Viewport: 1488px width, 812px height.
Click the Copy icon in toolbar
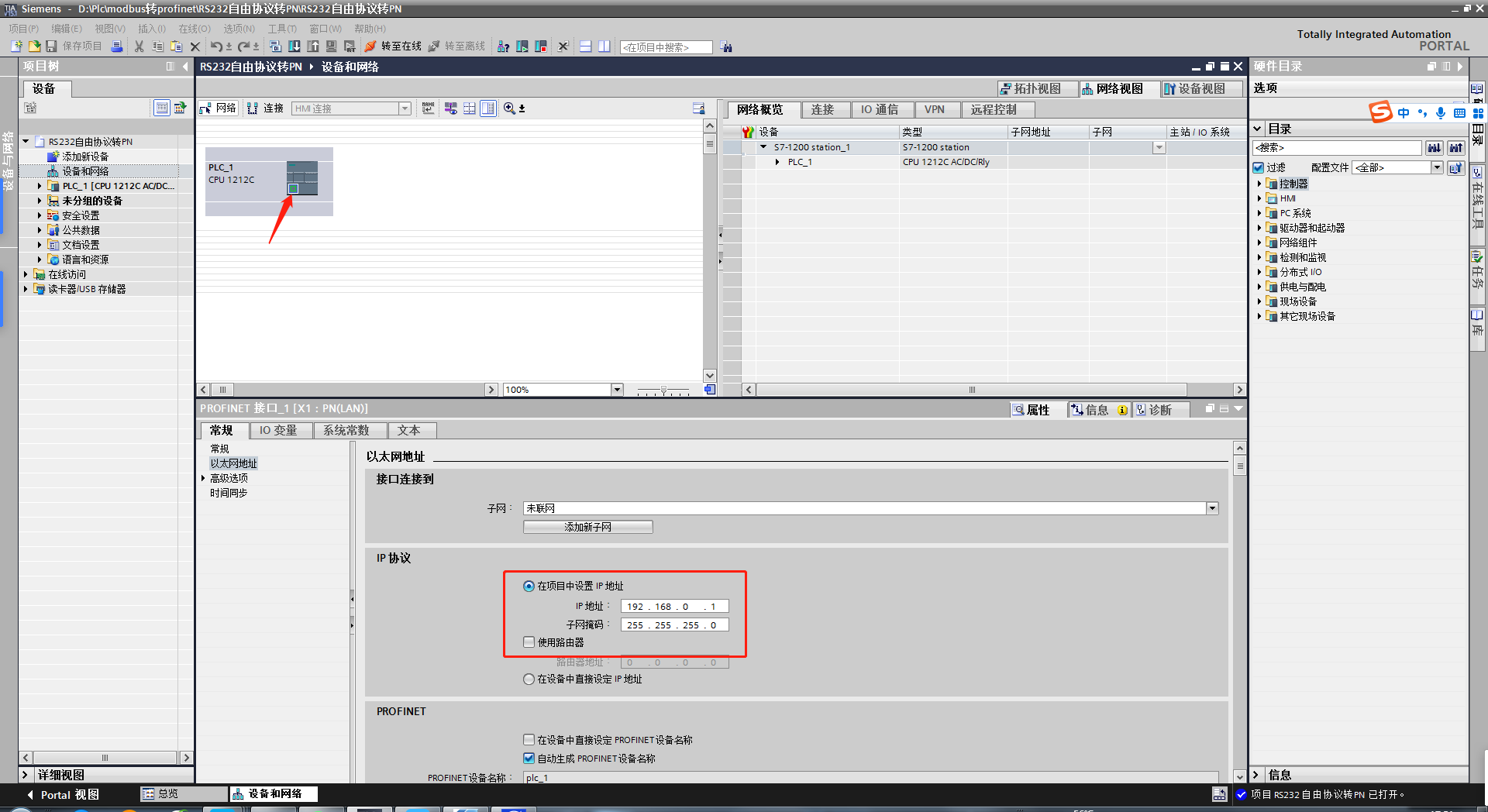coord(157,46)
